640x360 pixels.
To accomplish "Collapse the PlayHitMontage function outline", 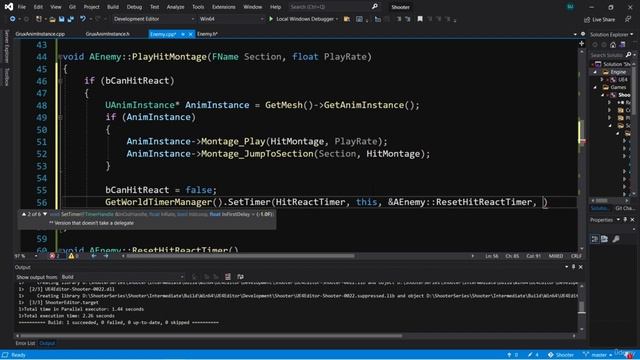I will [60, 57].
